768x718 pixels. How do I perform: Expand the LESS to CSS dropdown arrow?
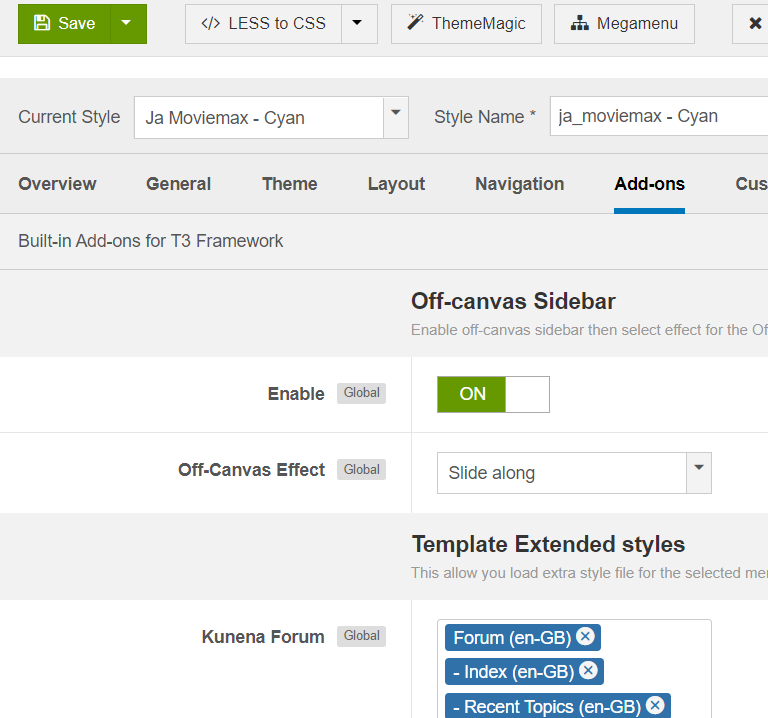(x=359, y=24)
